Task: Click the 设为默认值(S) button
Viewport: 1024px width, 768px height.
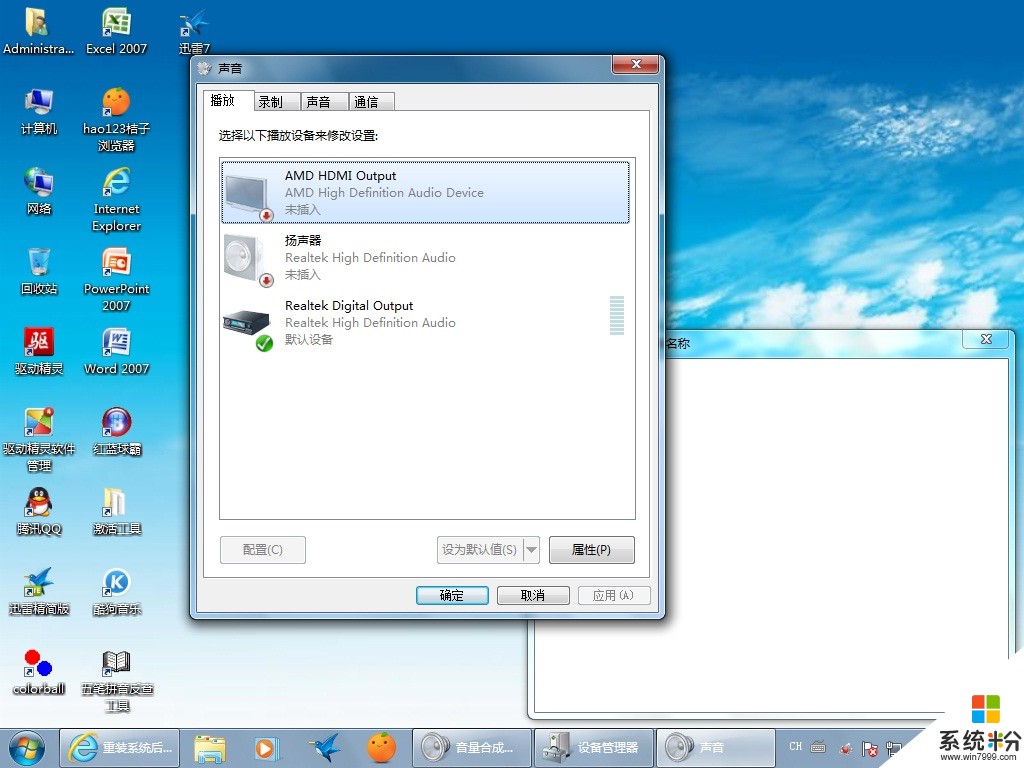Action: coord(479,550)
